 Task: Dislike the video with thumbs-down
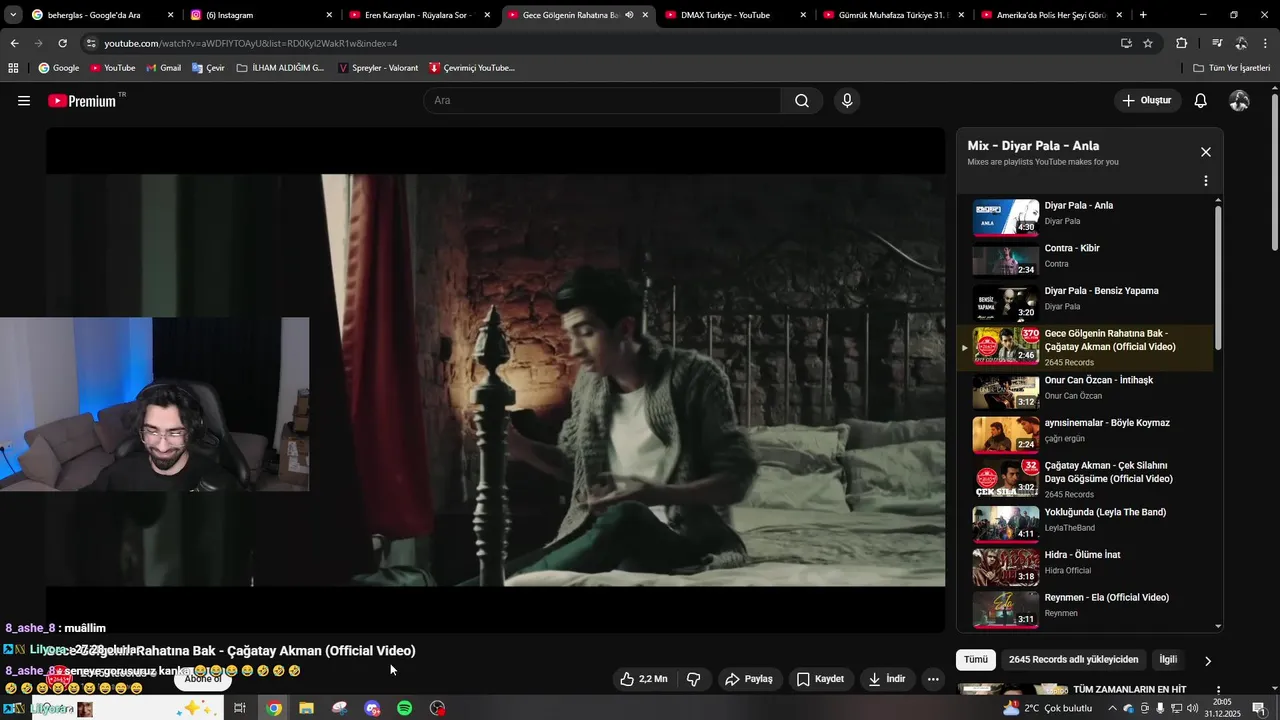point(693,679)
